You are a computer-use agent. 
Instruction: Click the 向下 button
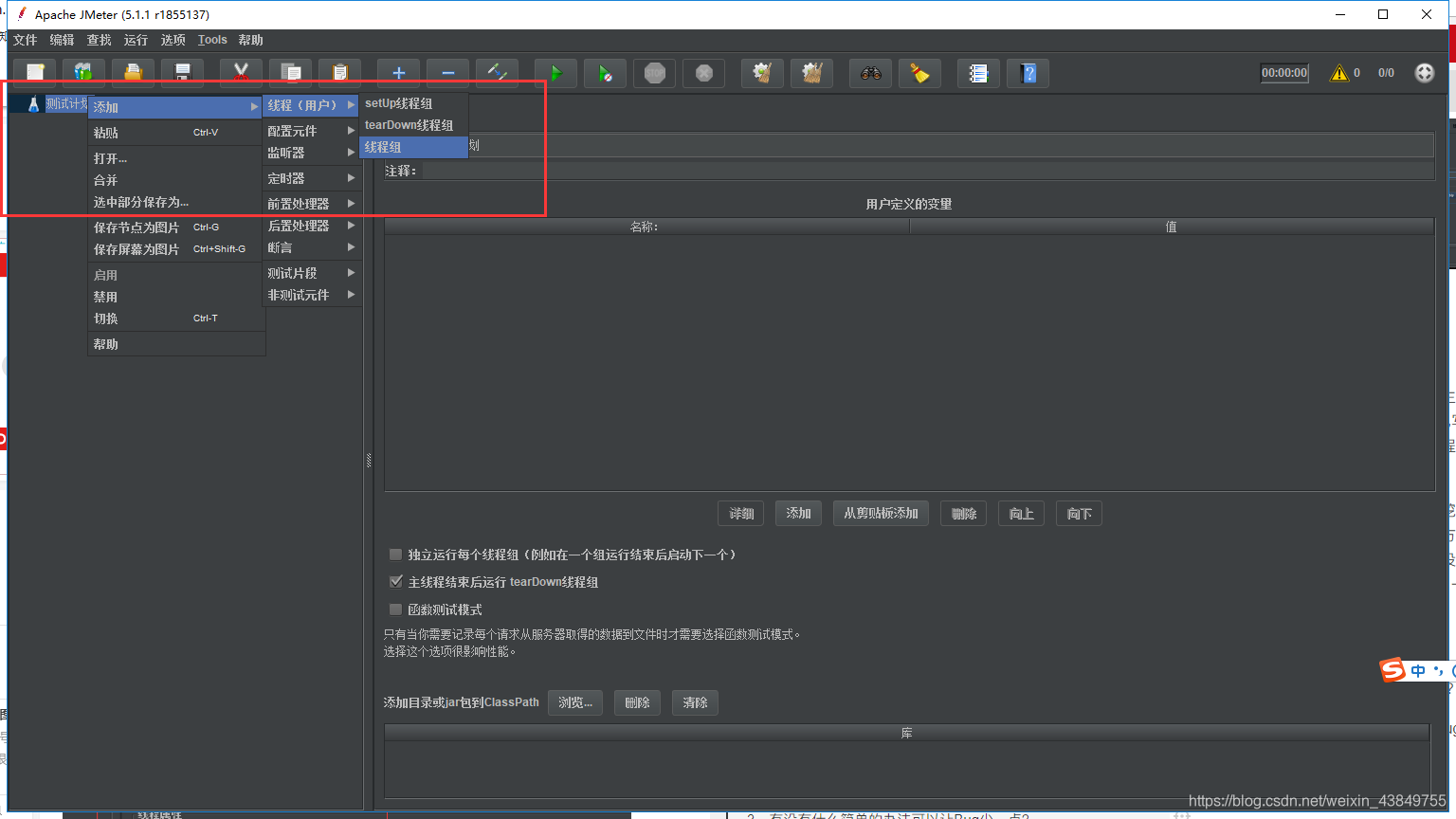point(1079,514)
